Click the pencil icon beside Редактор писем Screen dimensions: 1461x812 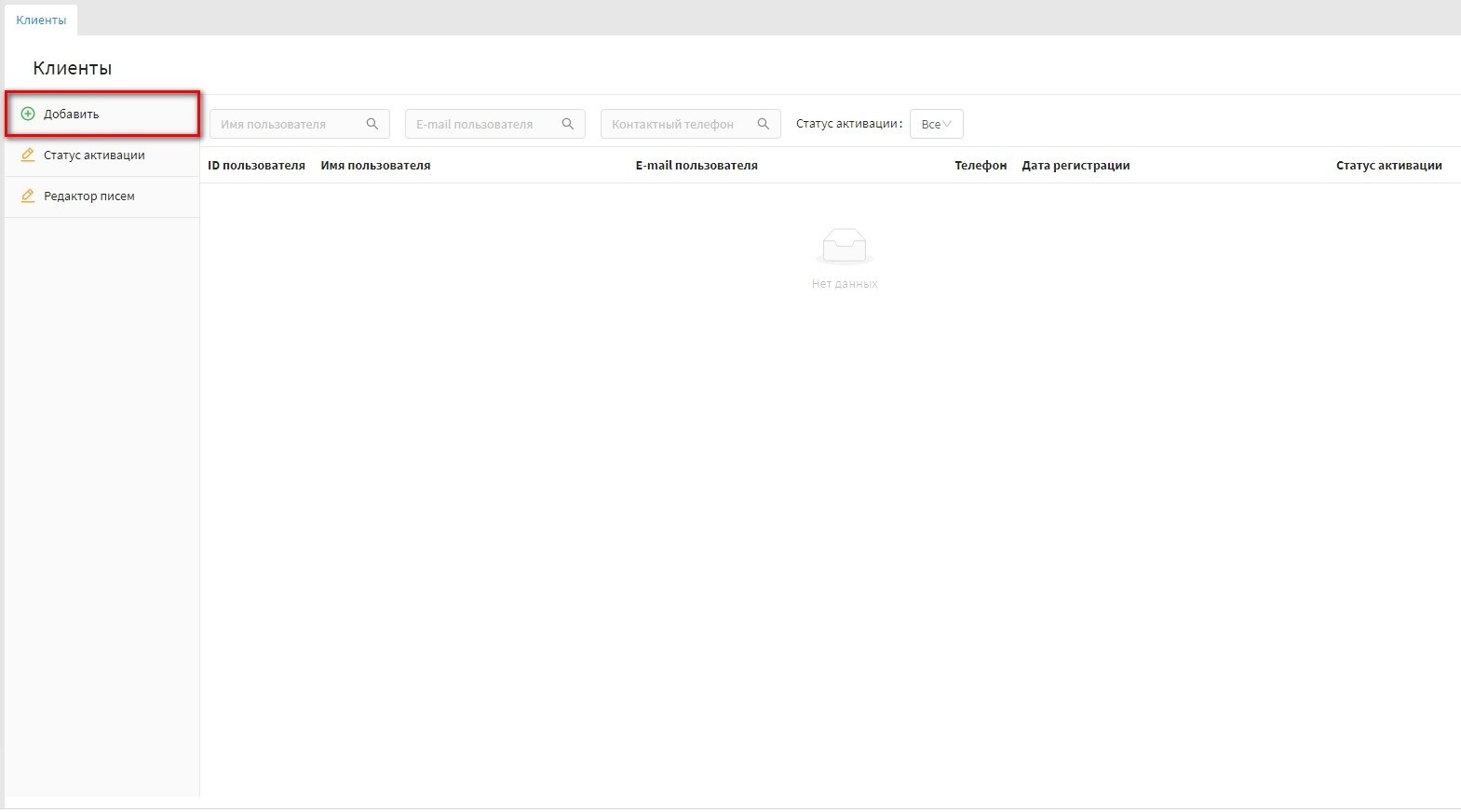[x=28, y=196]
